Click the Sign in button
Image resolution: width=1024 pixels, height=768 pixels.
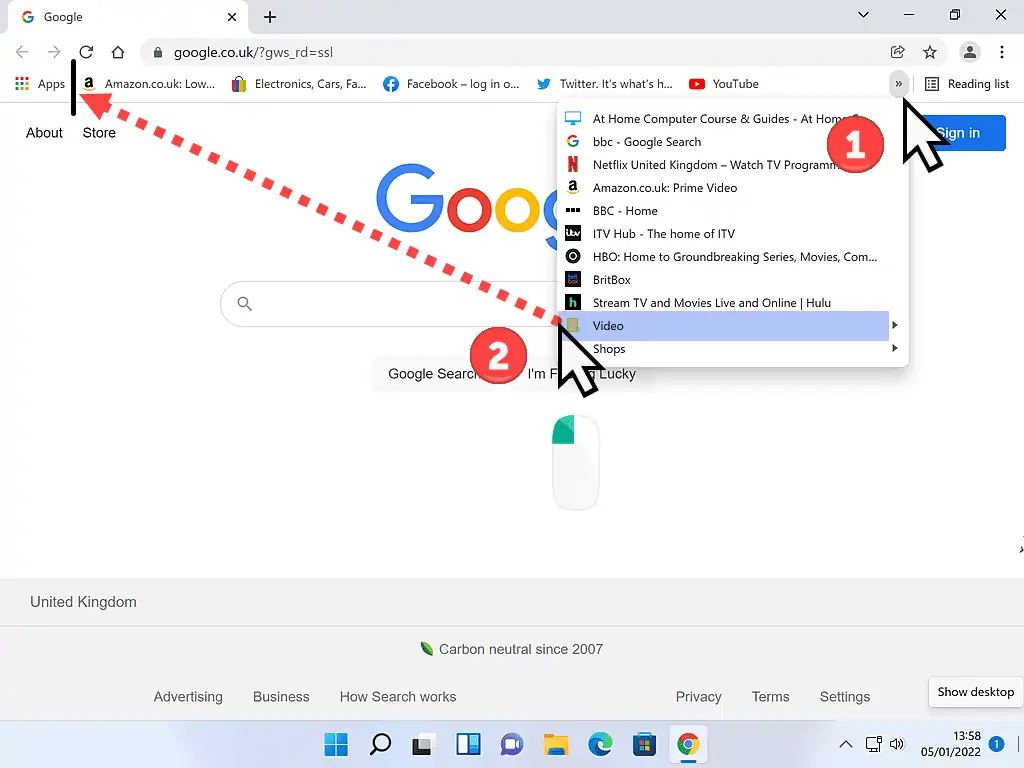pos(958,132)
